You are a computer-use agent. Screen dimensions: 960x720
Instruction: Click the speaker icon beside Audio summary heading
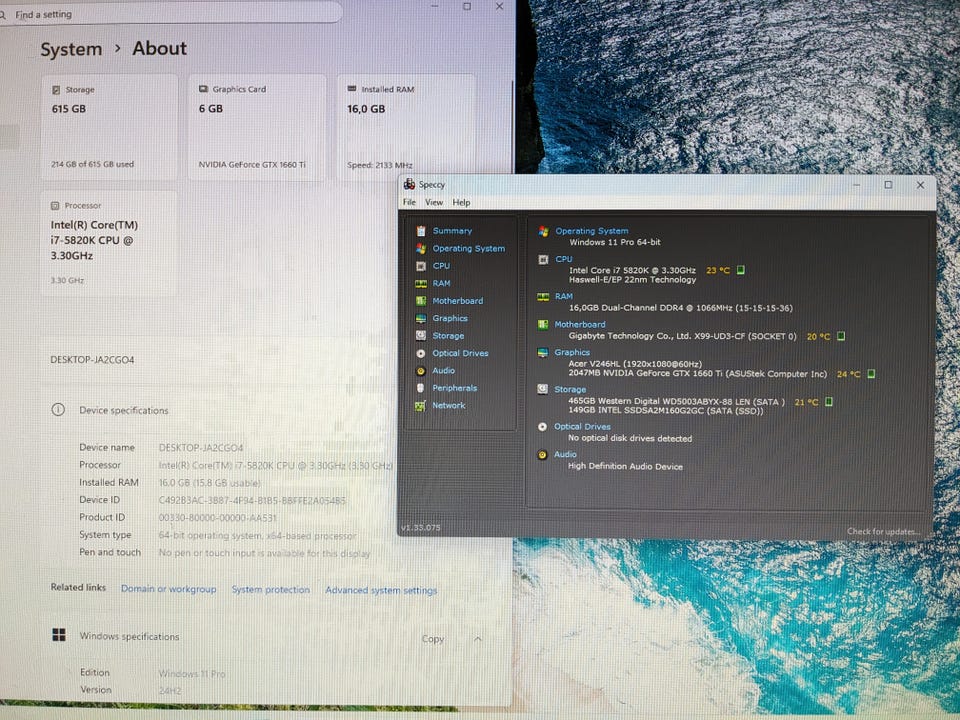point(542,455)
